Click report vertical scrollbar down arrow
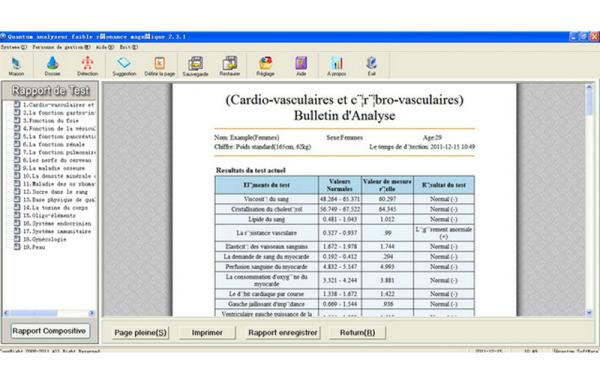Screen dimensions: 600x386 click(589, 313)
